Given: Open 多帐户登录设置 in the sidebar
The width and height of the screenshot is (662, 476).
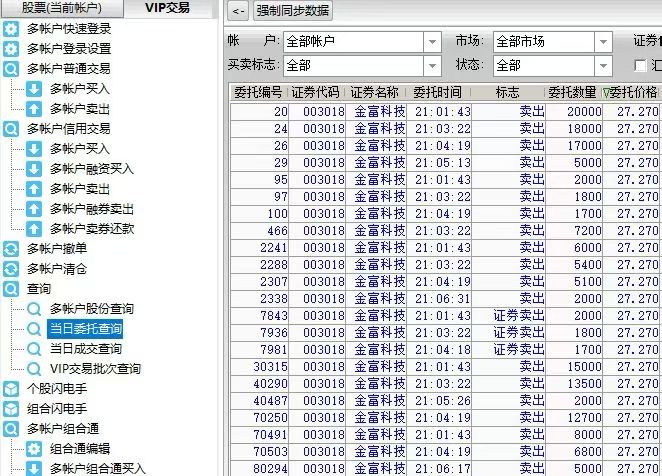Looking at the screenshot, I should pyautogui.click(x=69, y=49).
